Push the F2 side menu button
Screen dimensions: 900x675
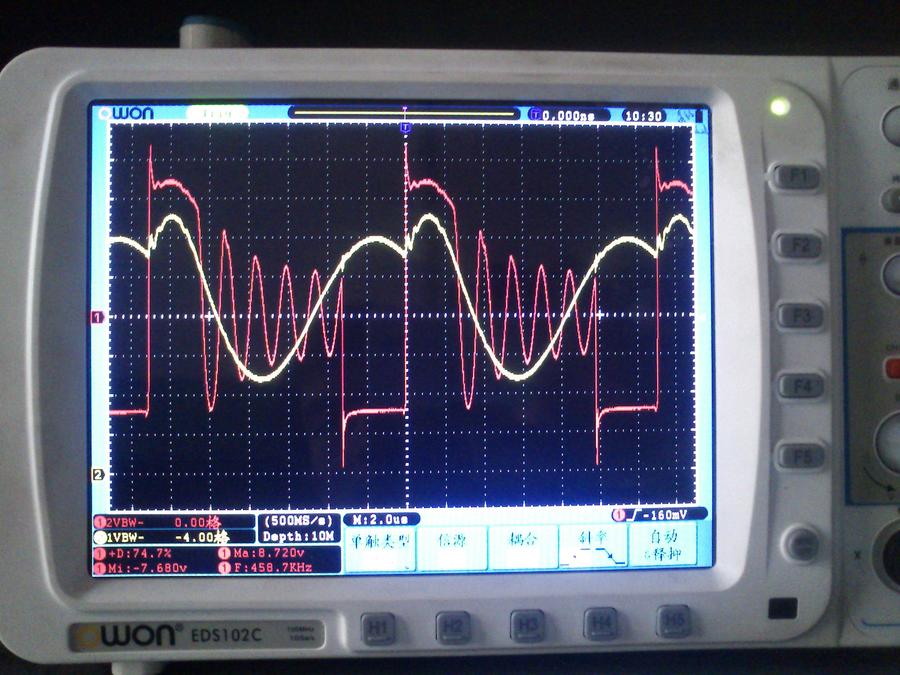(x=799, y=246)
